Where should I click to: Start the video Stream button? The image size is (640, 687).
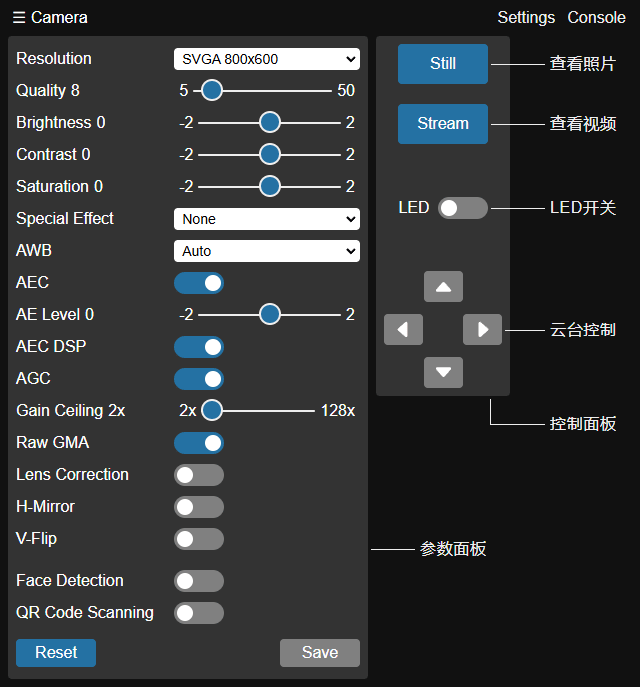[x=443, y=124]
